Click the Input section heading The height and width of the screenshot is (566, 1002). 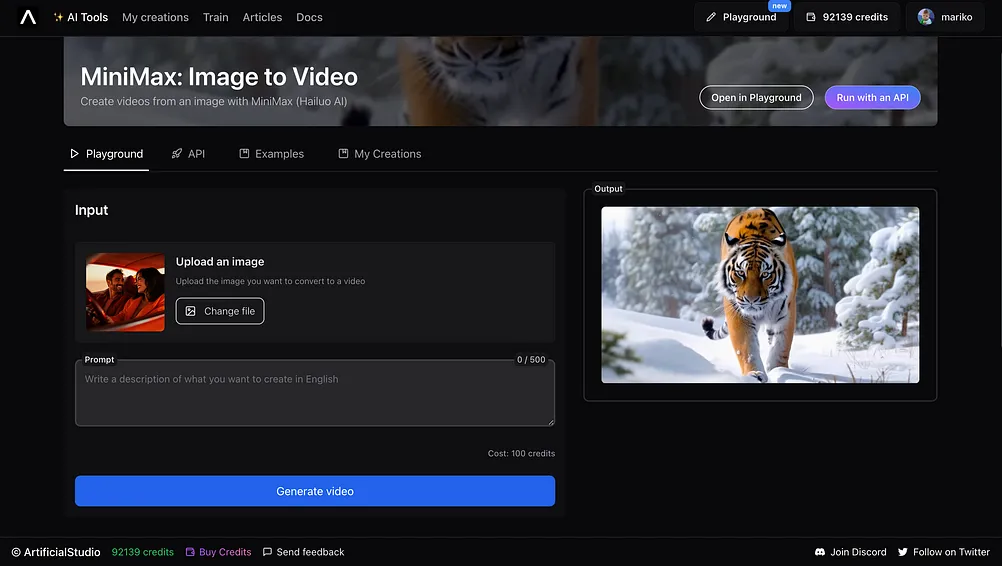pyautogui.click(x=91, y=210)
